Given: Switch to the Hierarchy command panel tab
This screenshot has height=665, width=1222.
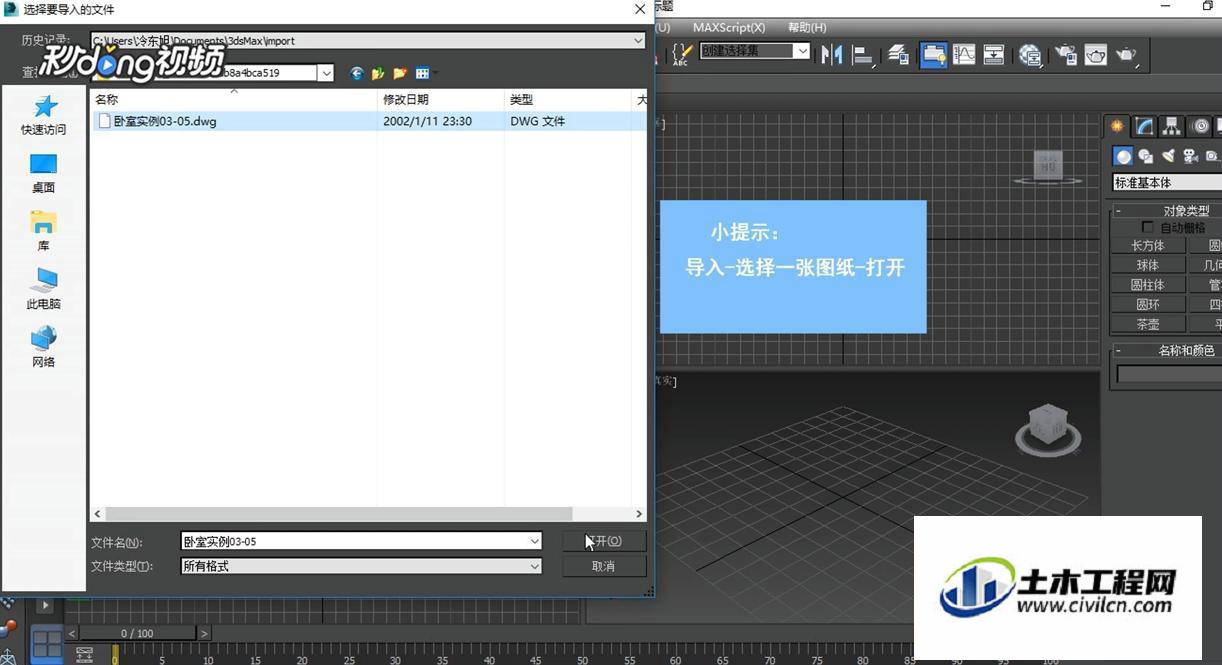Looking at the screenshot, I should pyautogui.click(x=1172, y=126).
